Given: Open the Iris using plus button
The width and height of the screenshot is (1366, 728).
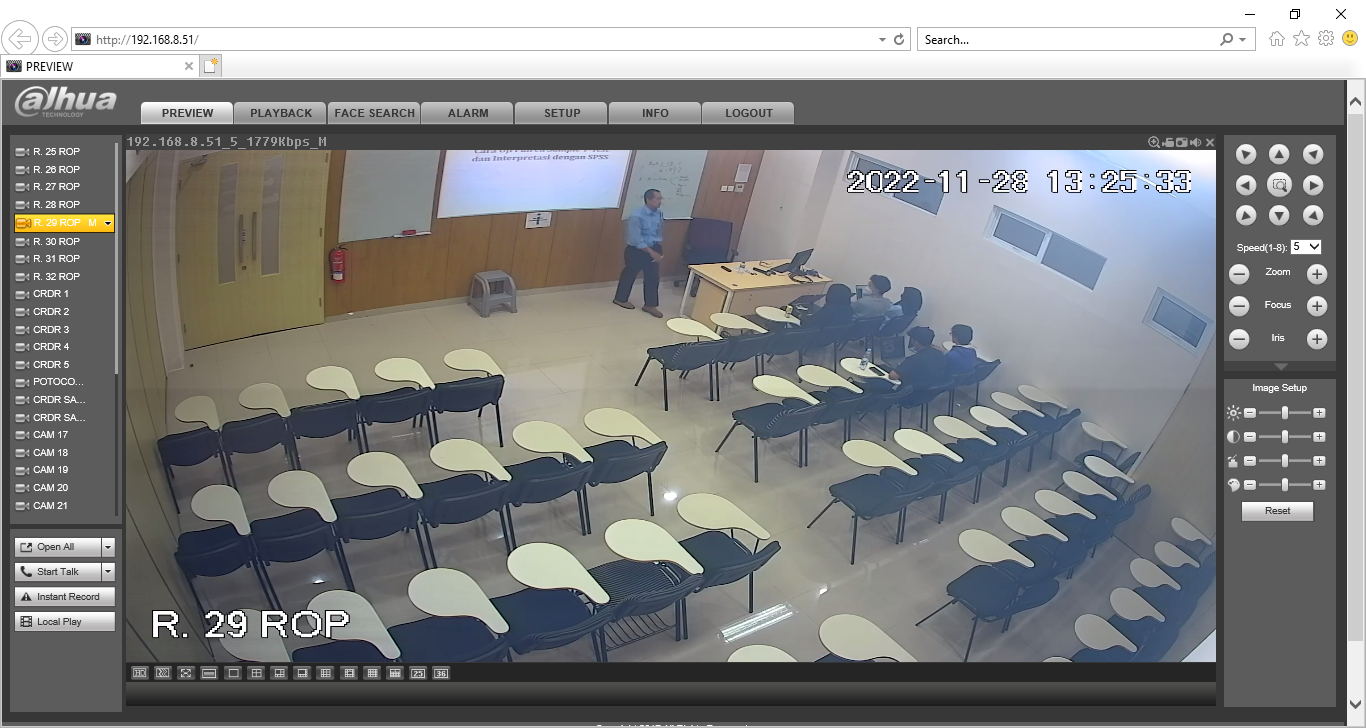Looking at the screenshot, I should (x=1317, y=340).
